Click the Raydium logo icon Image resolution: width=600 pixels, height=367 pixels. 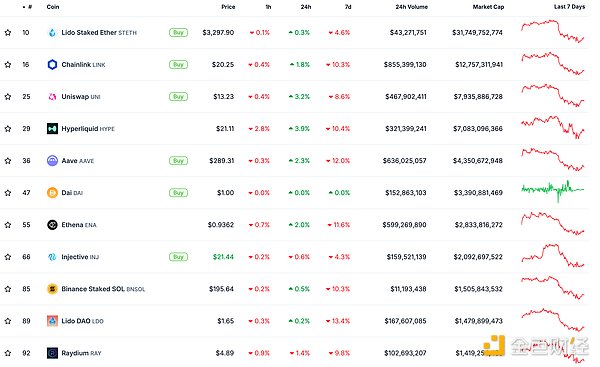coord(52,353)
